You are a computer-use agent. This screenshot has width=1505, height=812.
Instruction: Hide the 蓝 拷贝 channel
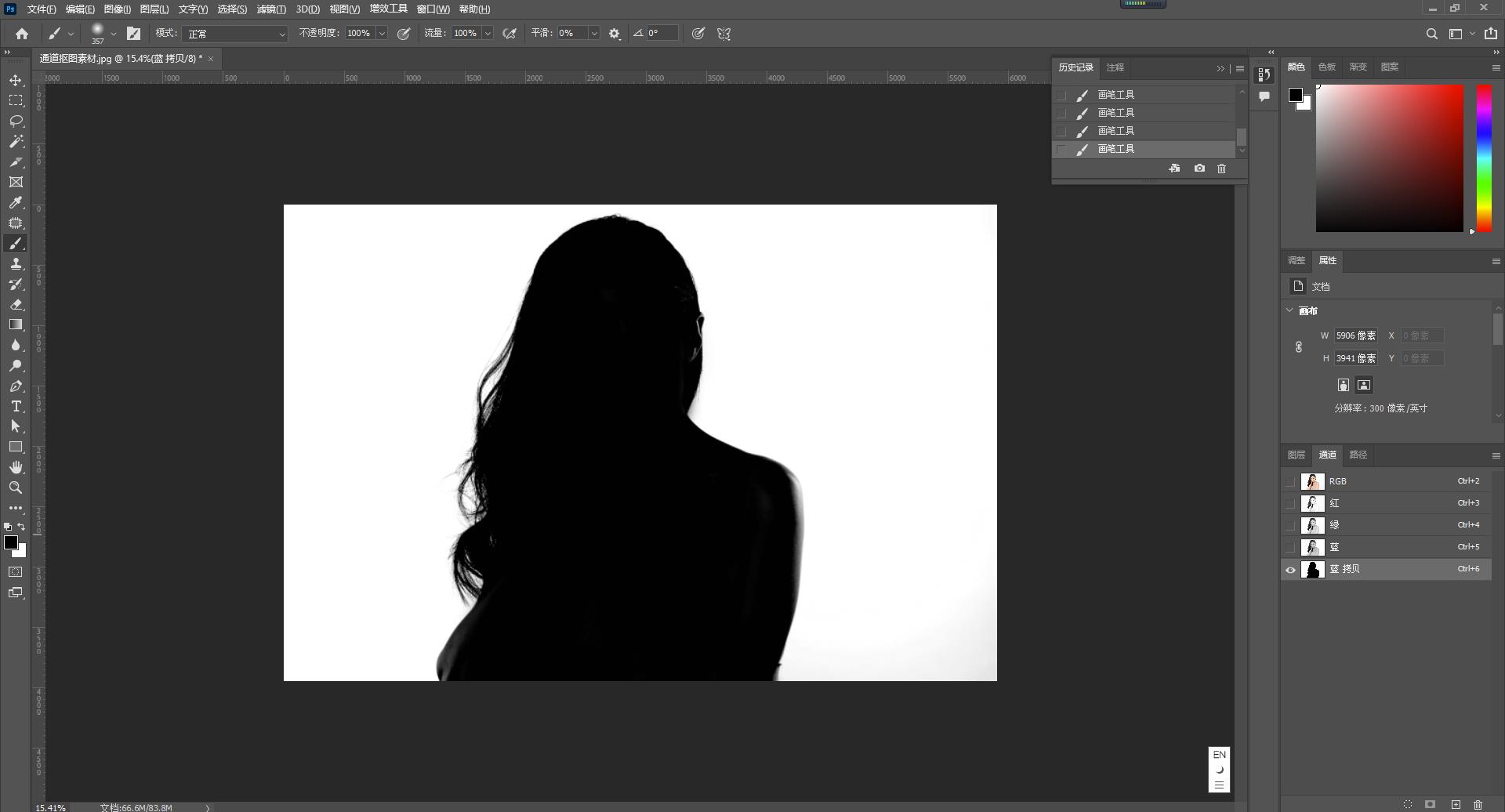tap(1290, 570)
